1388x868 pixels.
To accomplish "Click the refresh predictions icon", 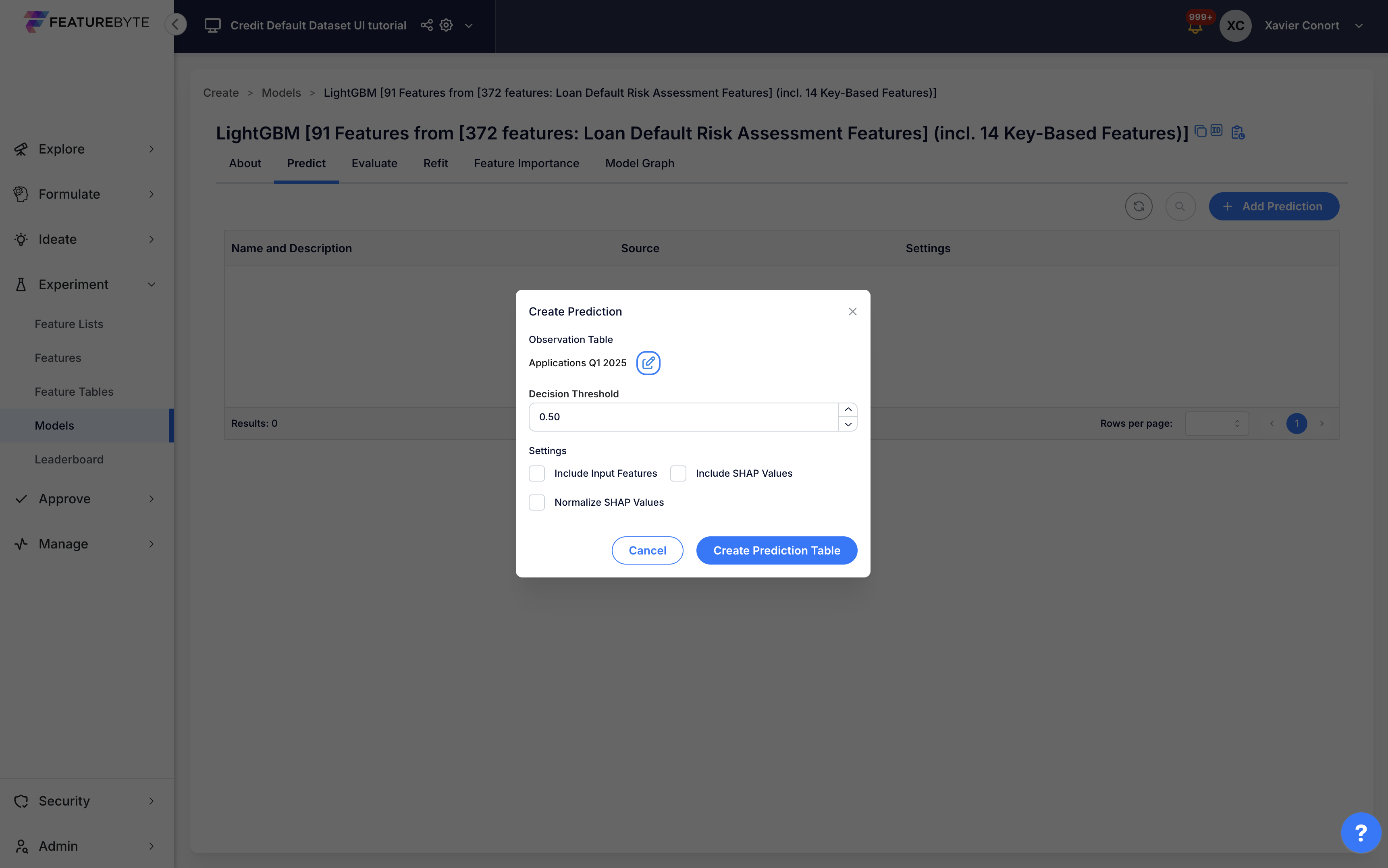I will 1138,206.
